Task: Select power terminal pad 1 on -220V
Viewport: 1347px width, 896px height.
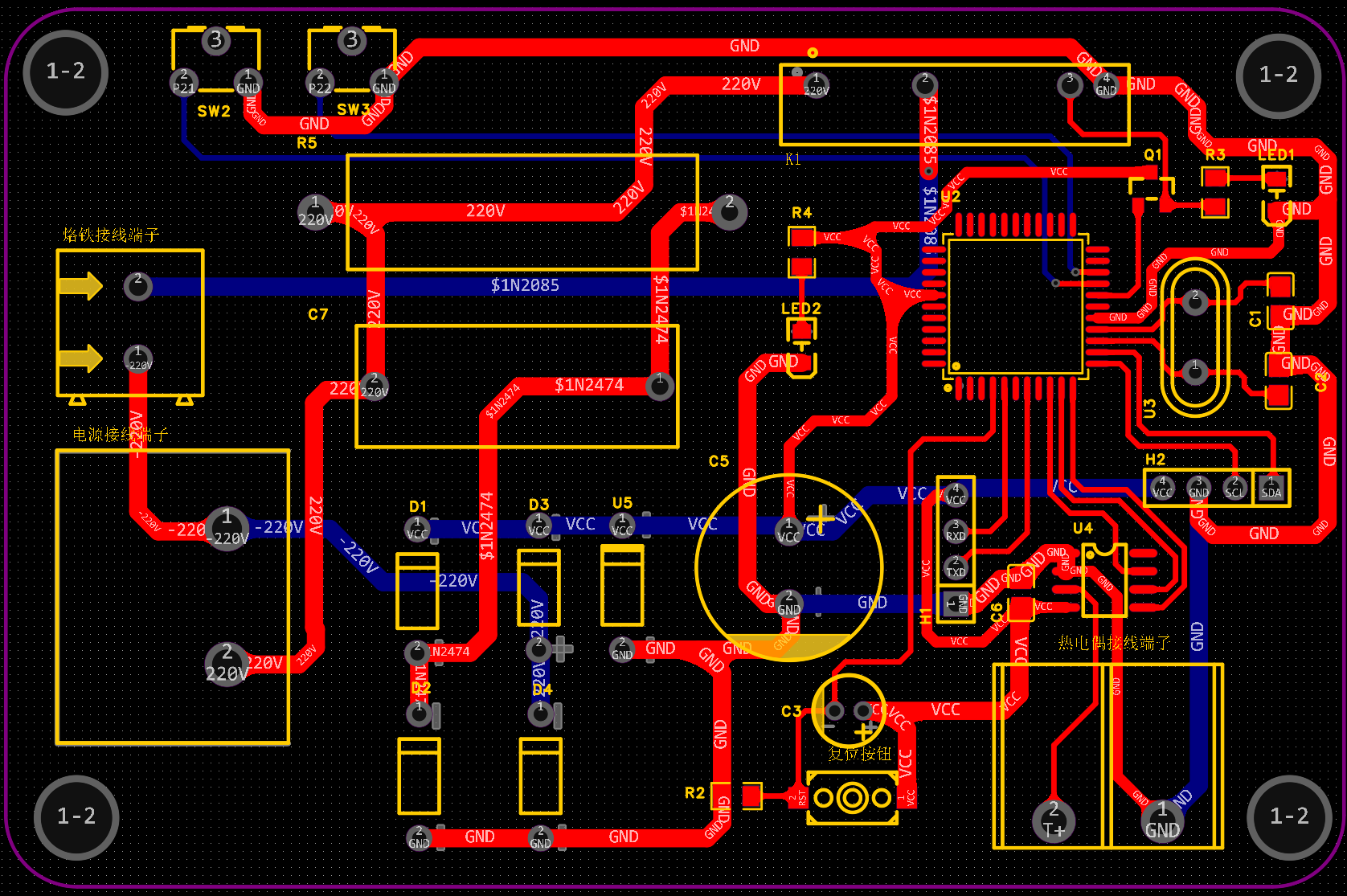Action: (227, 527)
